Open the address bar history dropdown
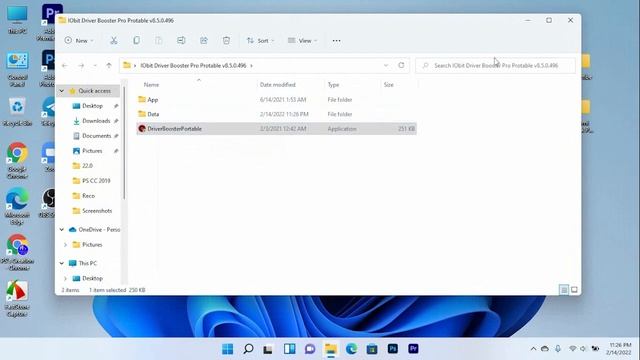The width and height of the screenshot is (640, 360). click(386, 65)
